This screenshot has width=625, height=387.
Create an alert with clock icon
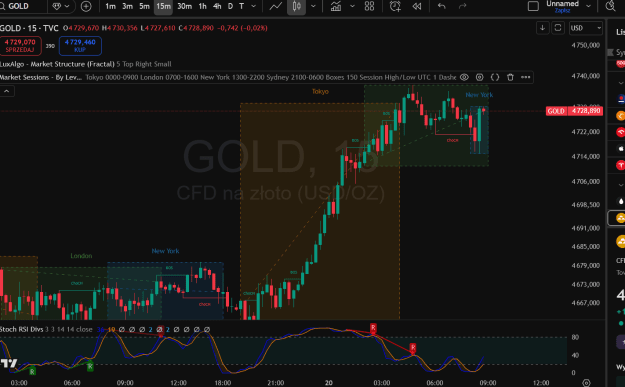click(395, 6)
